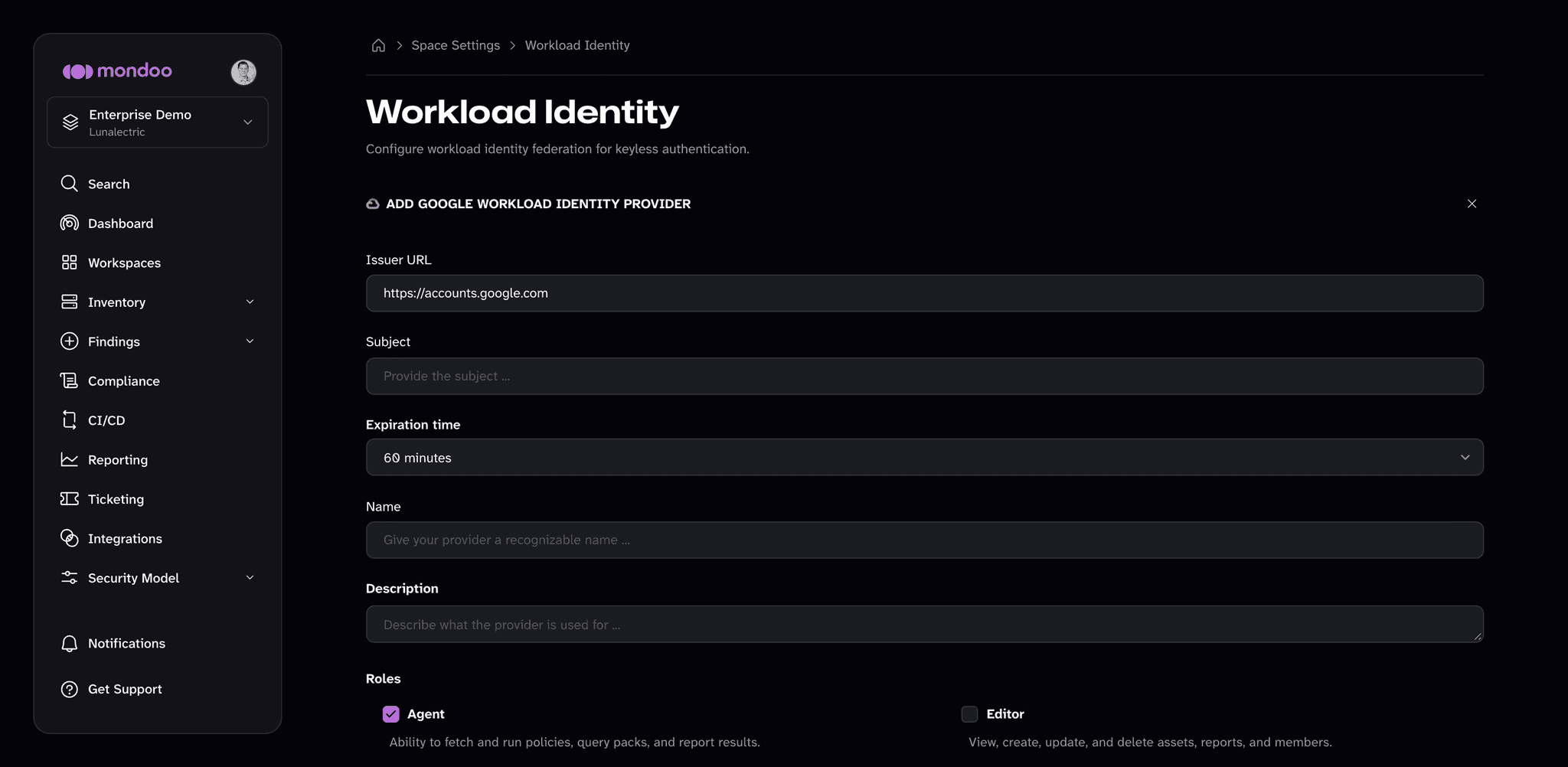This screenshot has width=1568, height=767.
Task: Click the Dashboard sidebar icon
Action: point(69,223)
